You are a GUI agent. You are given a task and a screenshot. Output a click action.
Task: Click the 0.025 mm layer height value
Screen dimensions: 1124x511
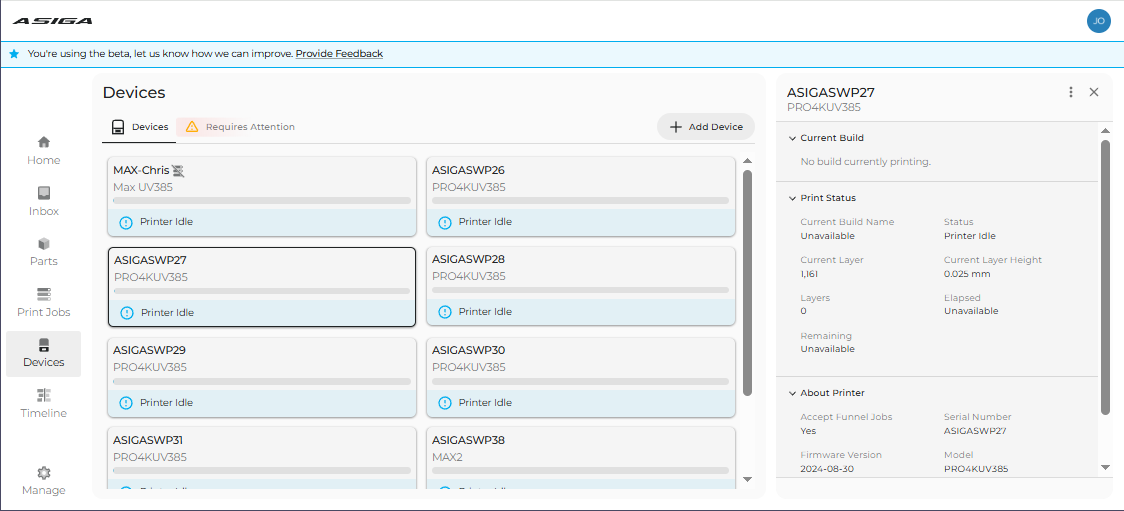click(x=967, y=274)
